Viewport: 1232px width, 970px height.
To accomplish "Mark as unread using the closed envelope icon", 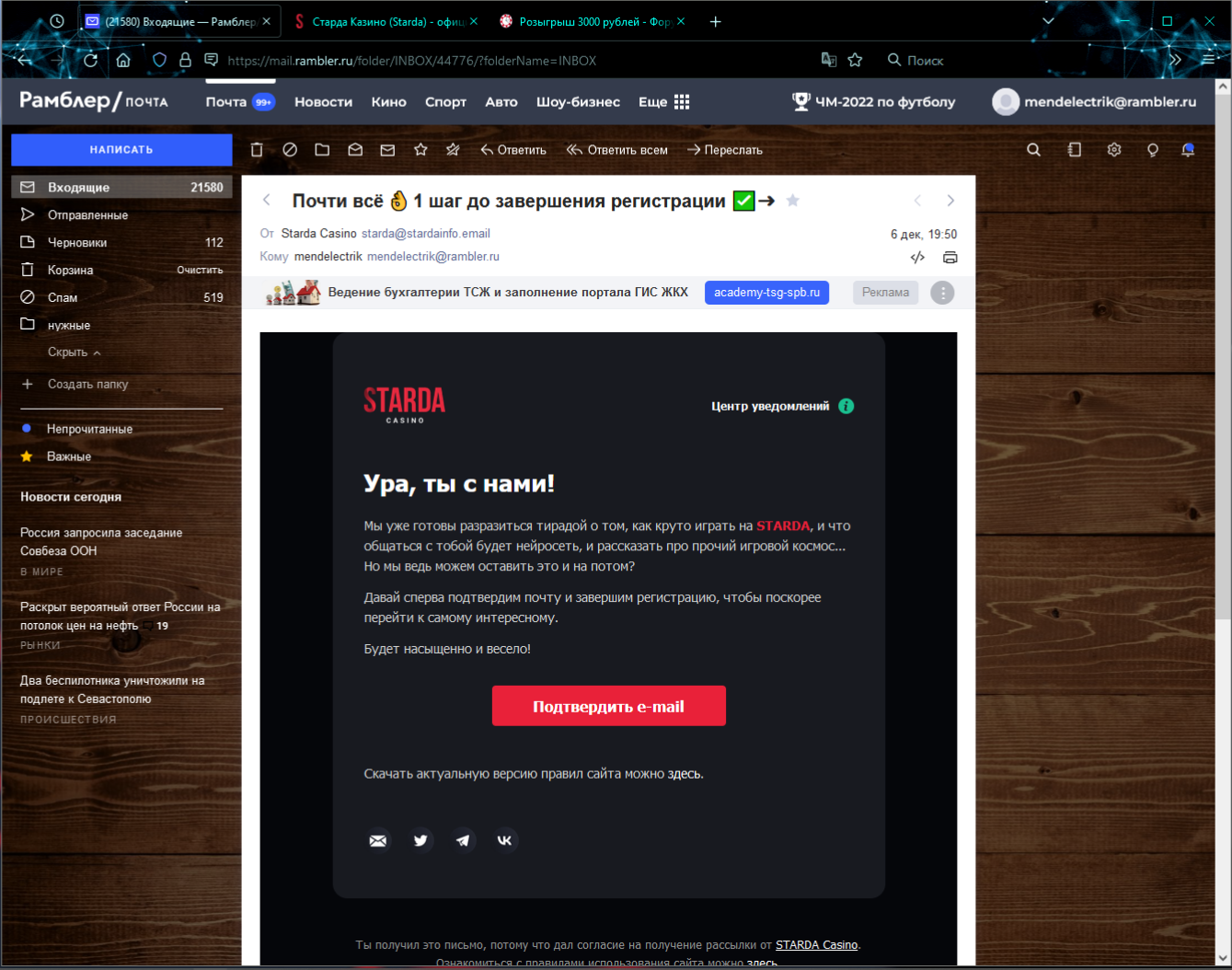I will coord(387,150).
